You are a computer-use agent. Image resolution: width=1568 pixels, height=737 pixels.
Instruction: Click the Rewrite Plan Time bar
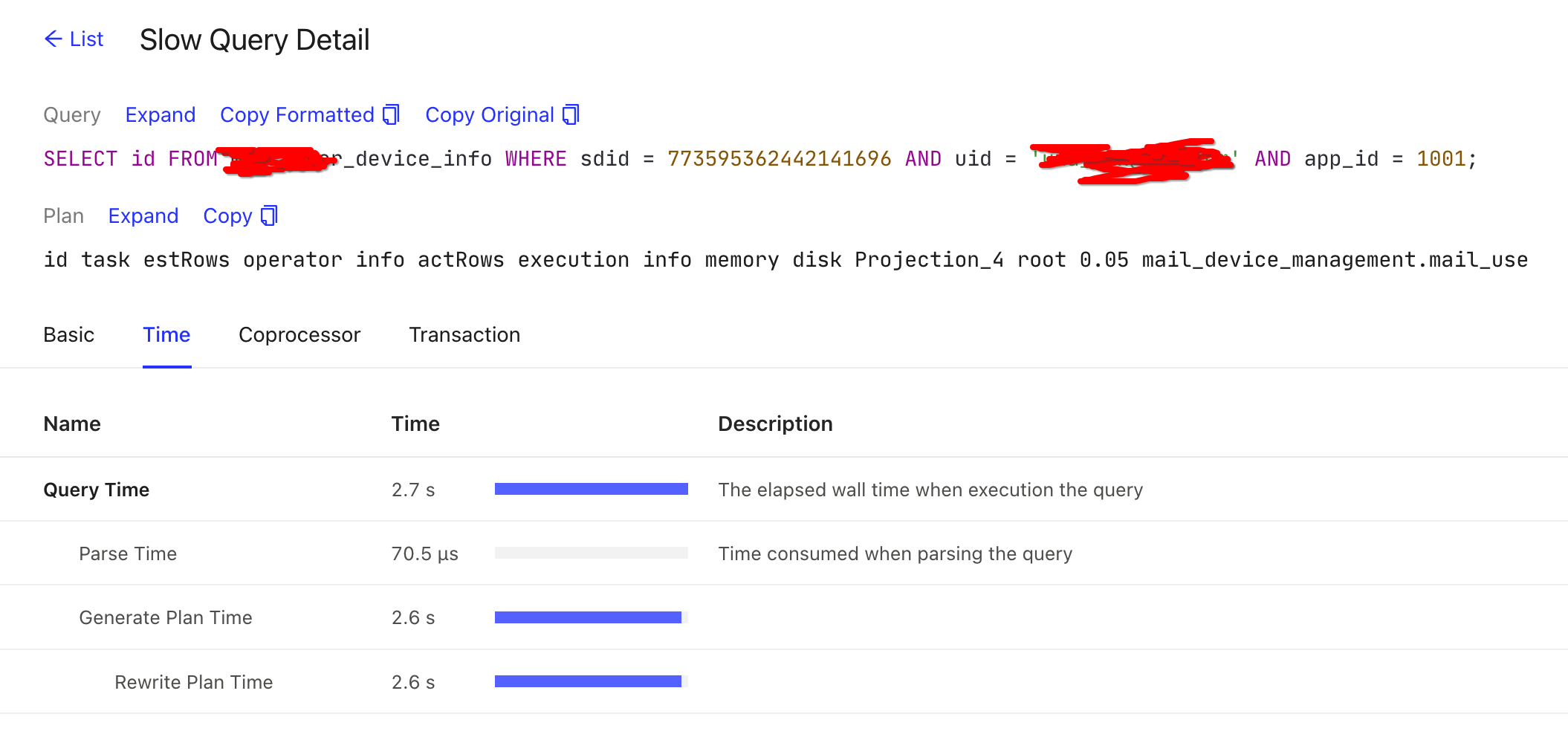click(x=592, y=681)
